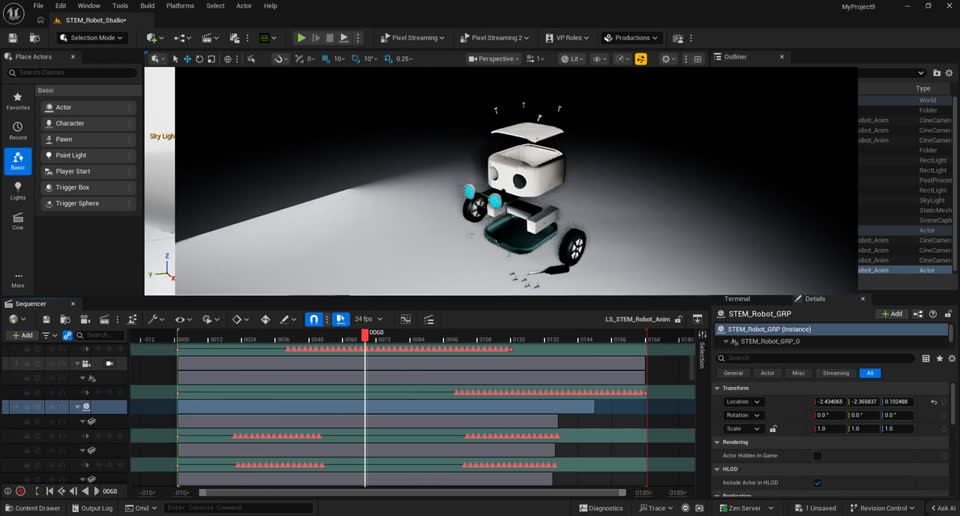Click the Sequencer horizontal time range scrollbar
Viewport: 960px width, 516px height.
412,493
